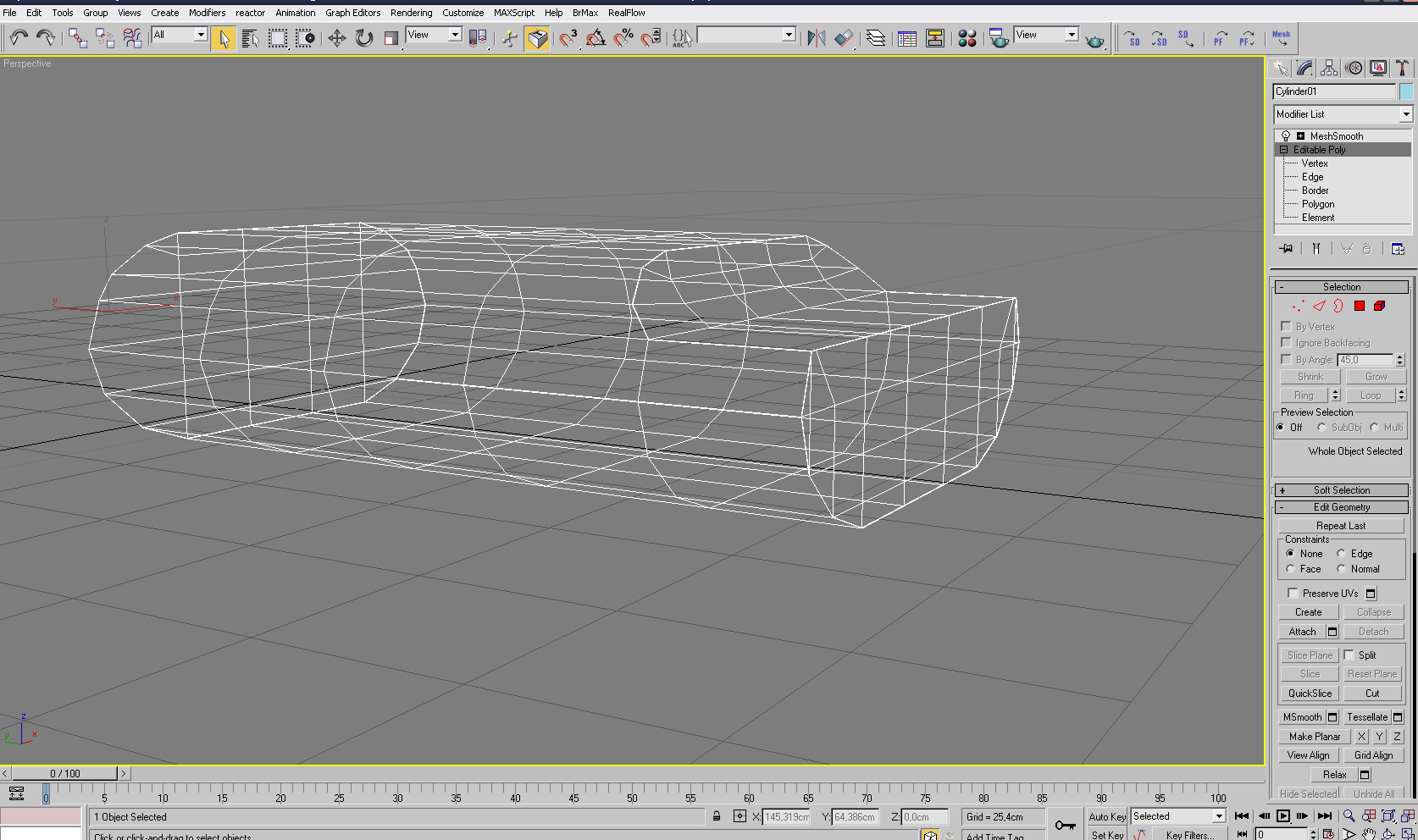The width and height of the screenshot is (1418, 840).
Task: Collapse the Edit Geometry rollout
Action: tap(1342, 507)
